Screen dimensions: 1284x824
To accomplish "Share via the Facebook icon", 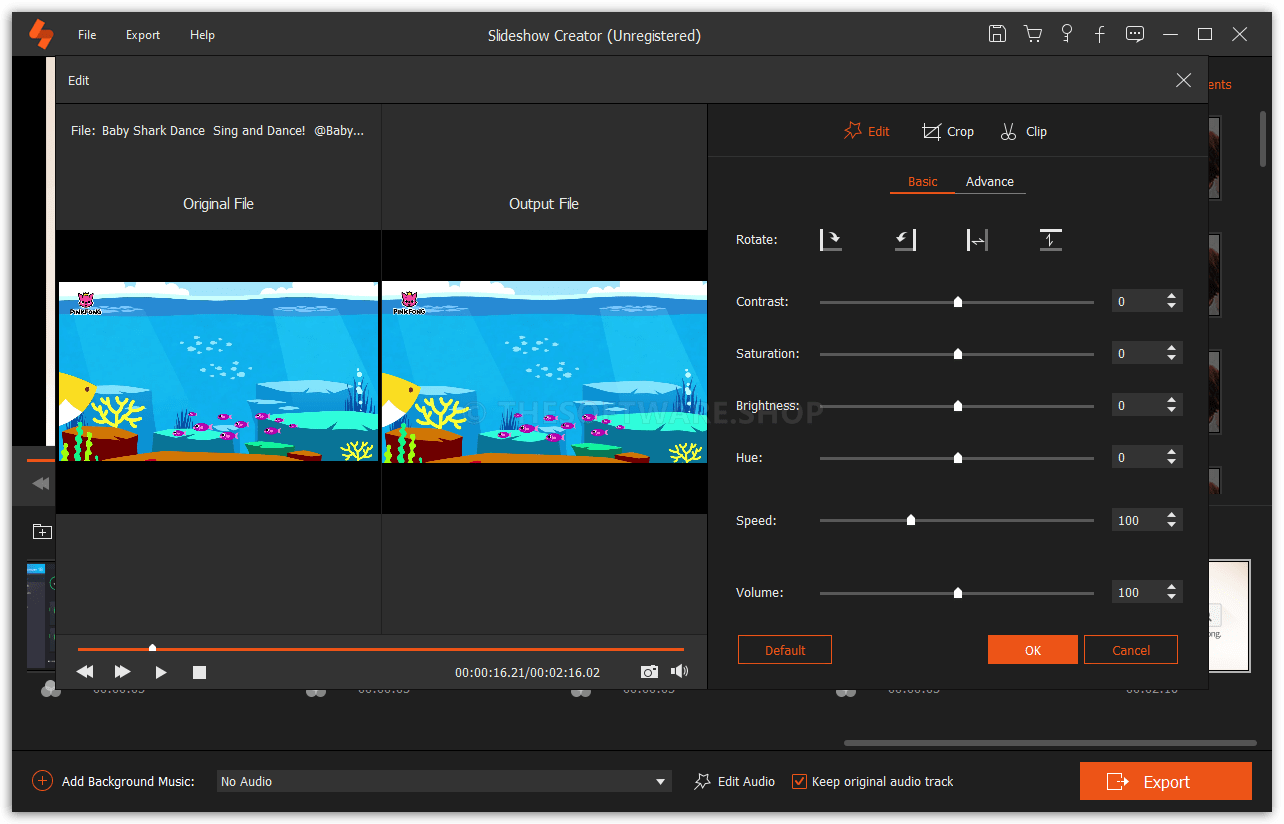I will [1099, 33].
